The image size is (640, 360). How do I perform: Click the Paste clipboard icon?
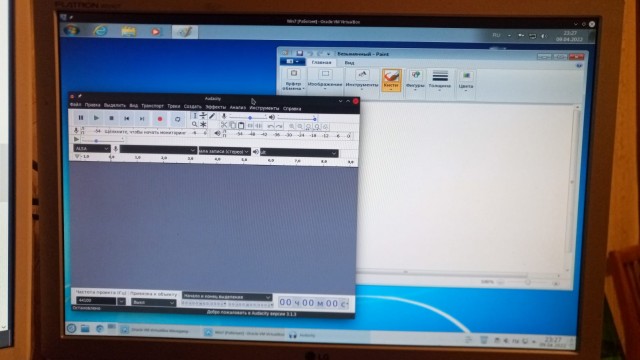(x=241, y=126)
